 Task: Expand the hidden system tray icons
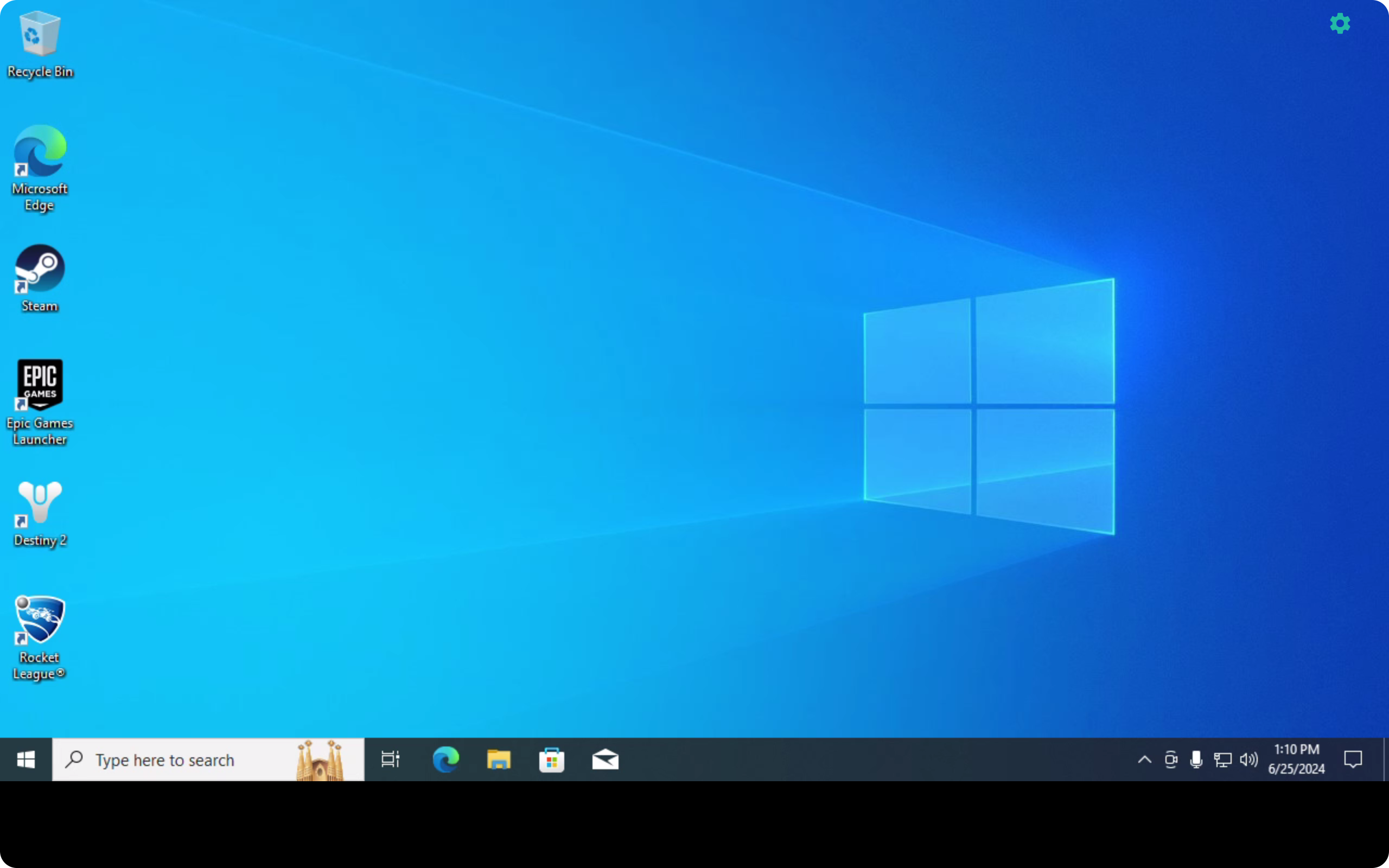pos(1144,759)
